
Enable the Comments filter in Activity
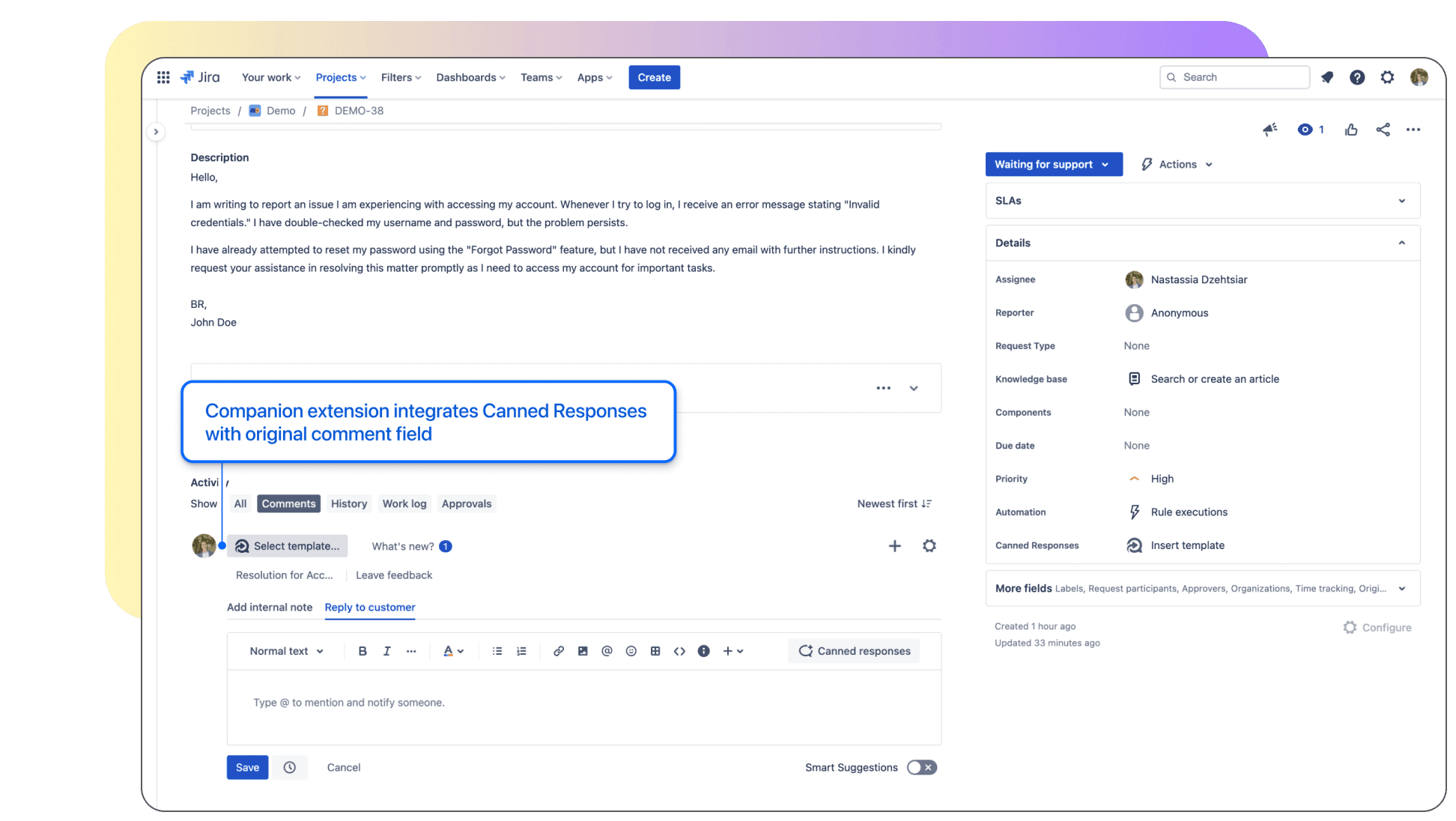pyautogui.click(x=288, y=503)
